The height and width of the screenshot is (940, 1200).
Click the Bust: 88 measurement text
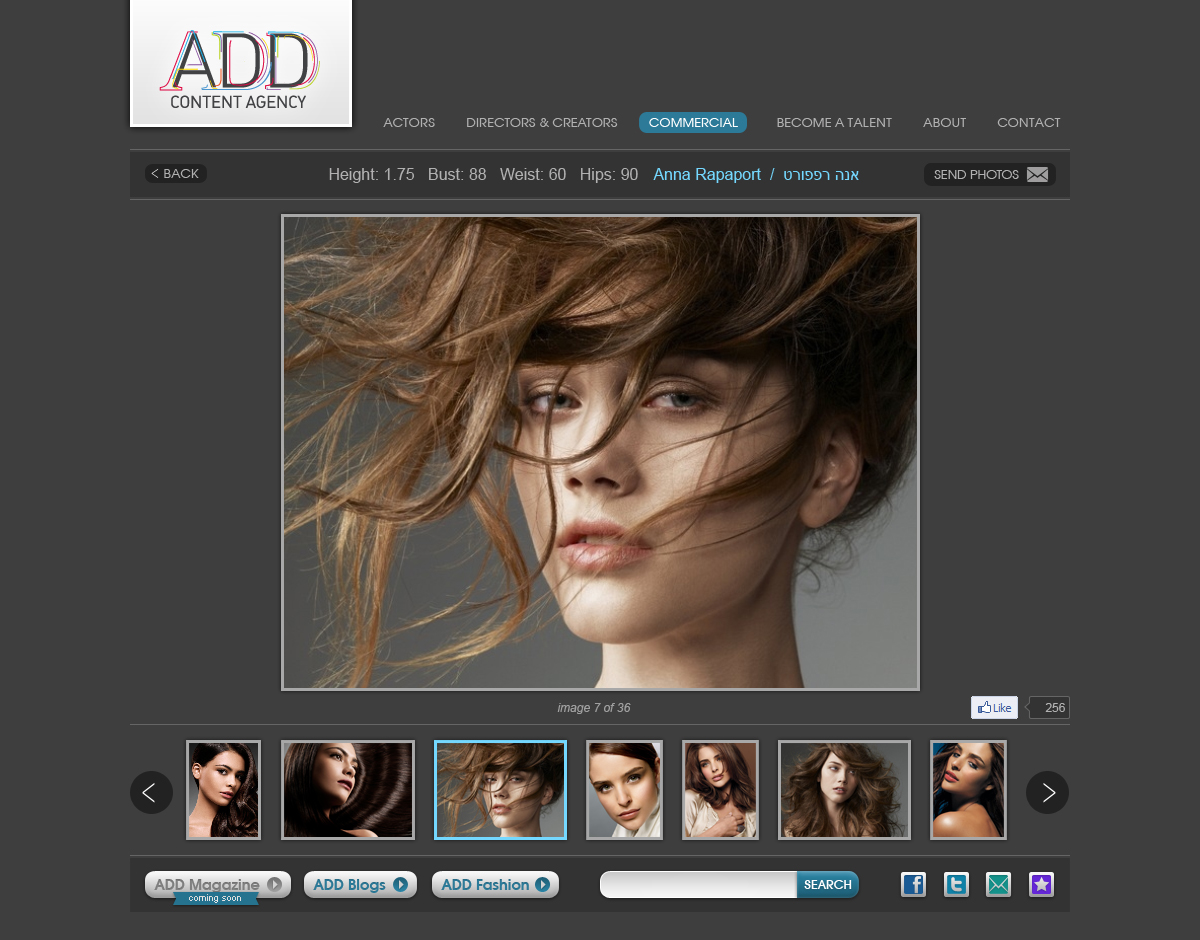457,175
